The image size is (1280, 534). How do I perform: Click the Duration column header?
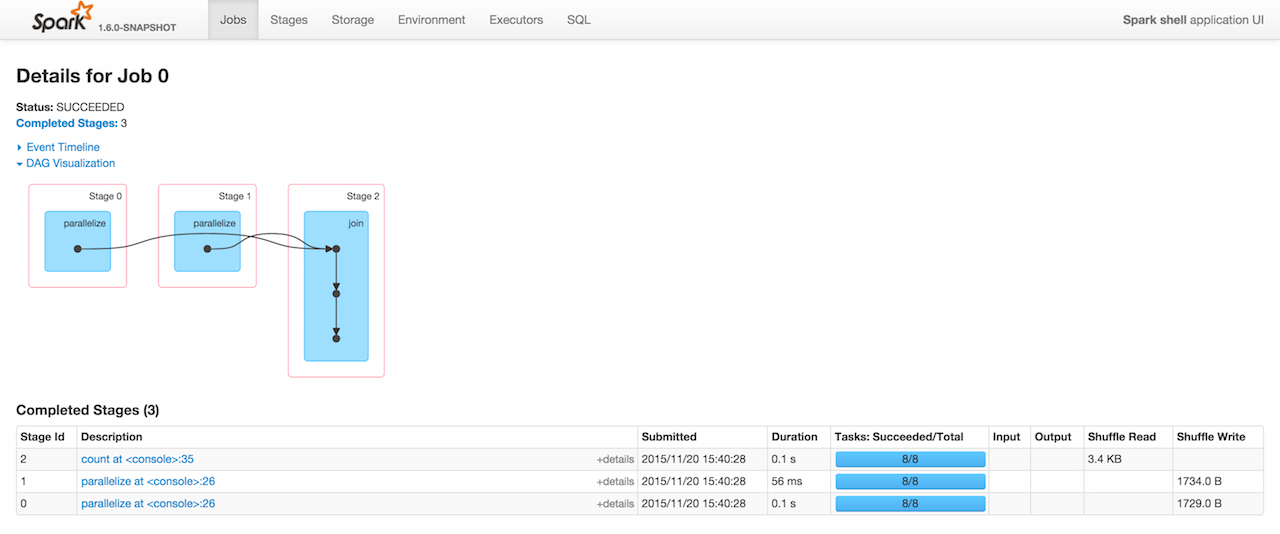[795, 437]
